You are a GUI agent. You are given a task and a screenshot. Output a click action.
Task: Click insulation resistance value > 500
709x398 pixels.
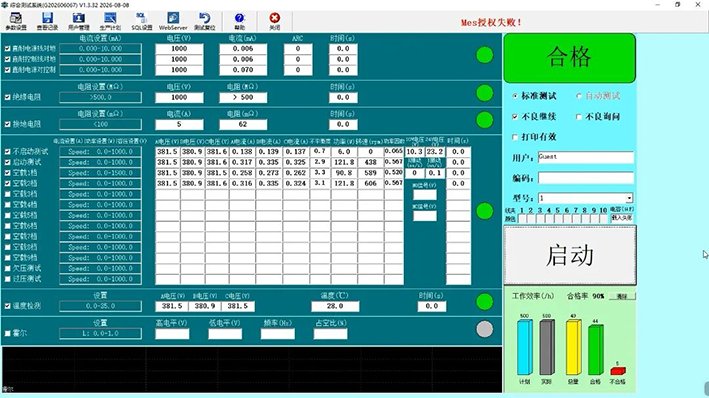pyautogui.click(x=243, y=97)
